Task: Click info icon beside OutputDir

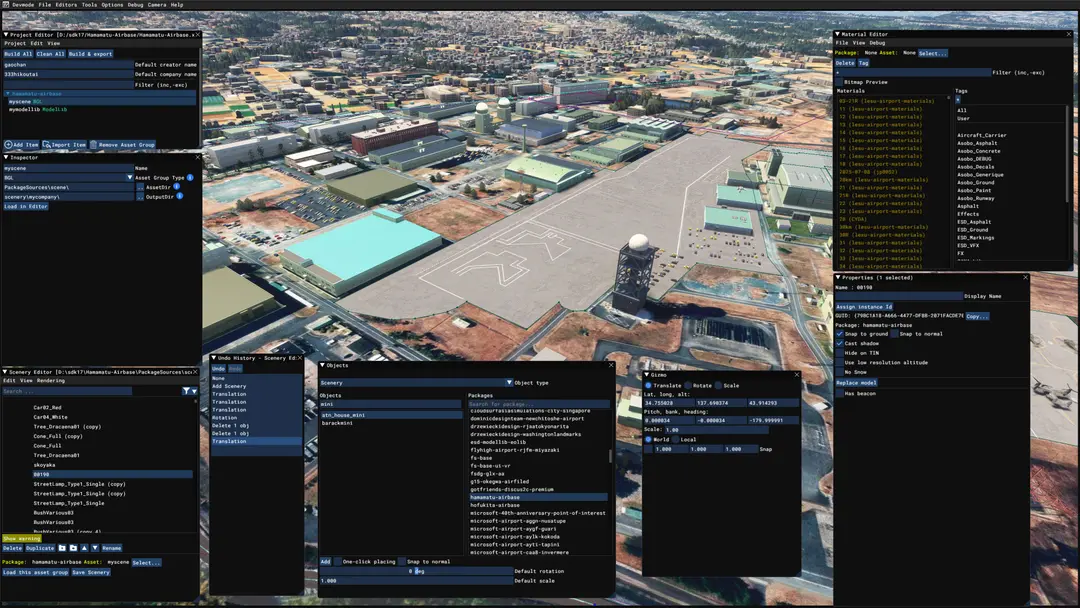Action: [x=179, y=196]
